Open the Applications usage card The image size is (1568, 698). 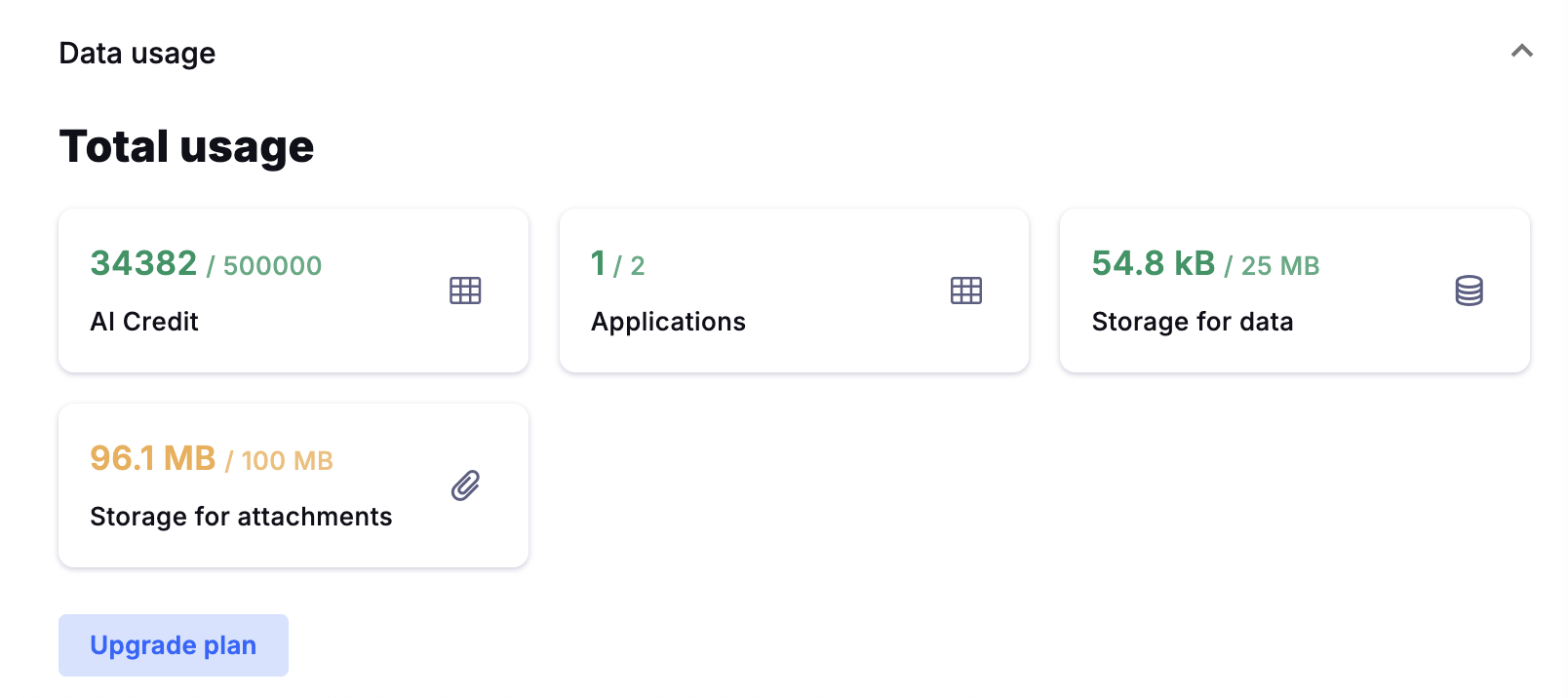click(794, 291)
